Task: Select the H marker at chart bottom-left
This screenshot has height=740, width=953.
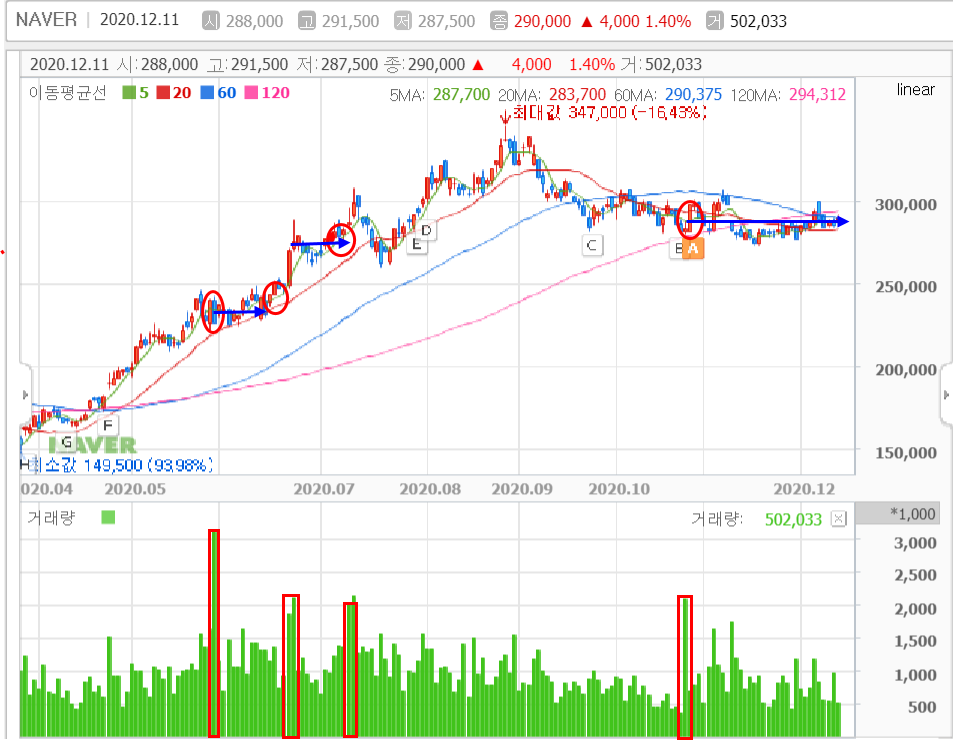Action: [x=24, y=464]
